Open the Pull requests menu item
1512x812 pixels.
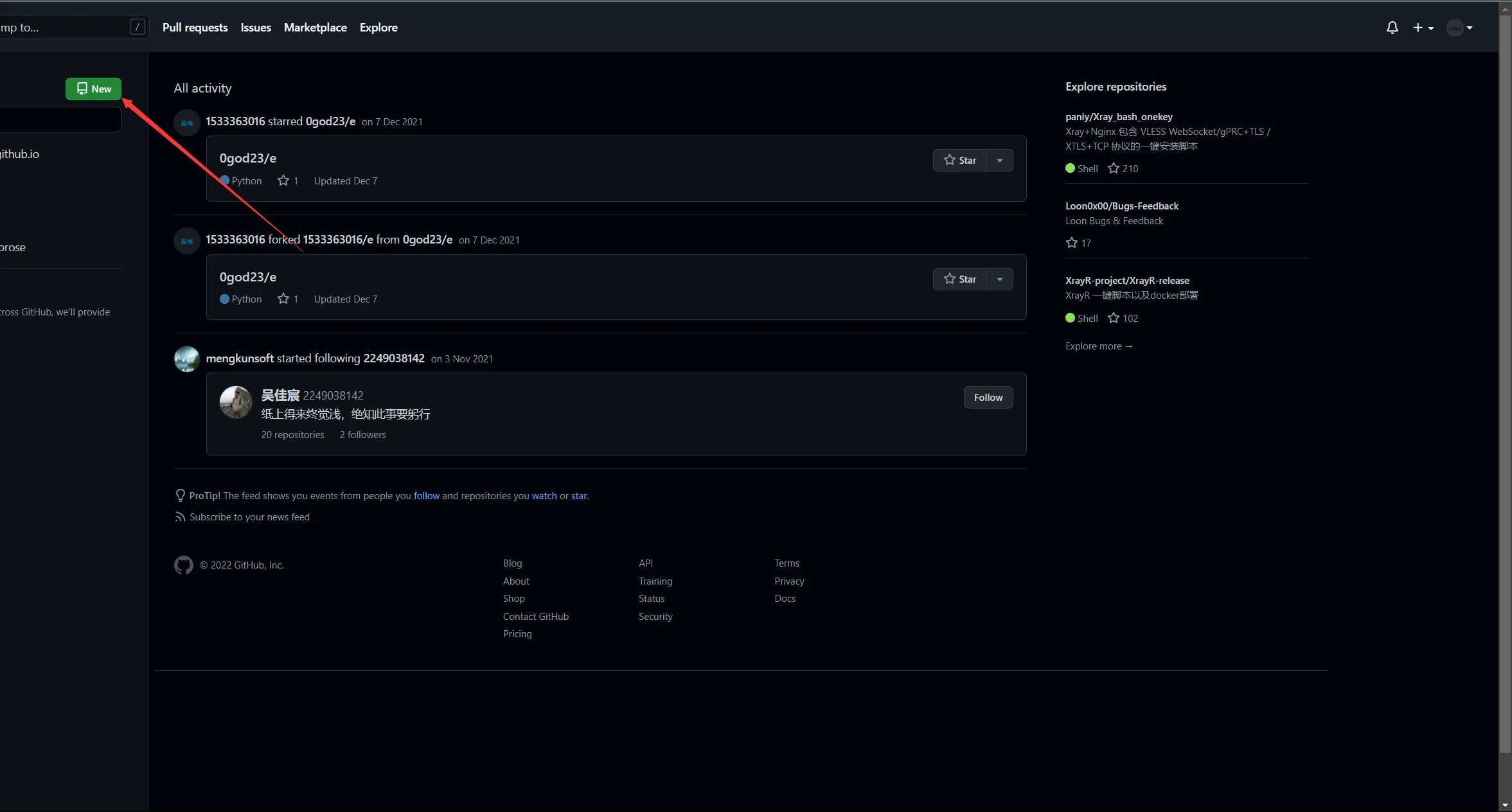[x=195, y=28]
